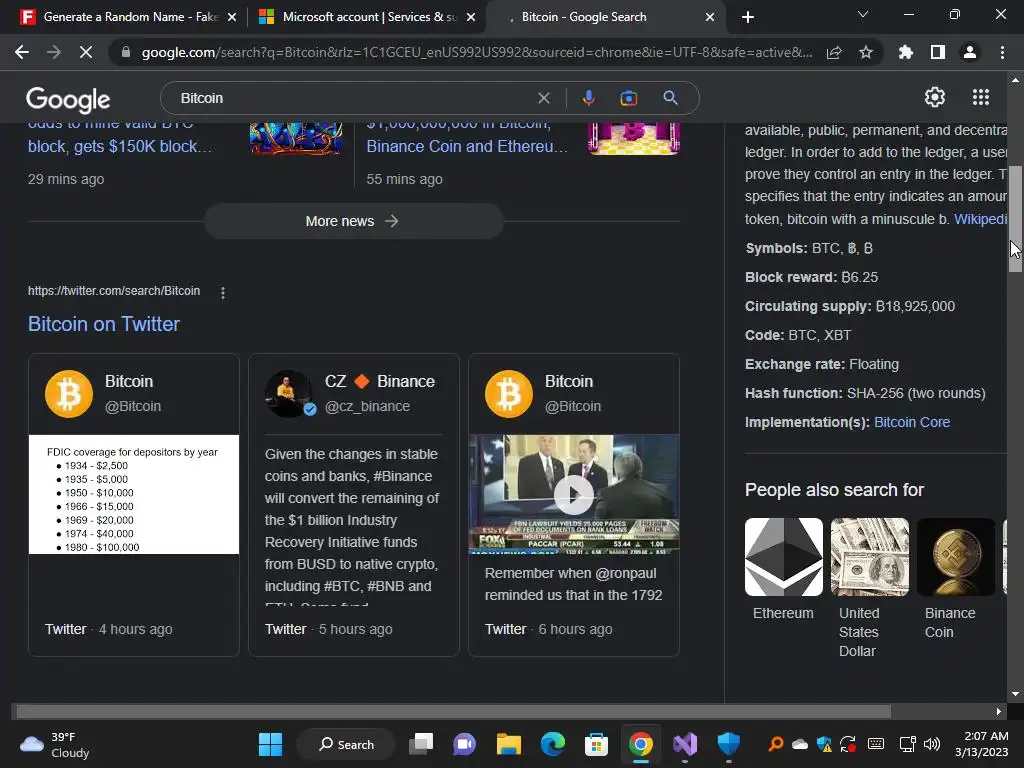Click horizontal scrollbar right arrow

coord(999,711)
